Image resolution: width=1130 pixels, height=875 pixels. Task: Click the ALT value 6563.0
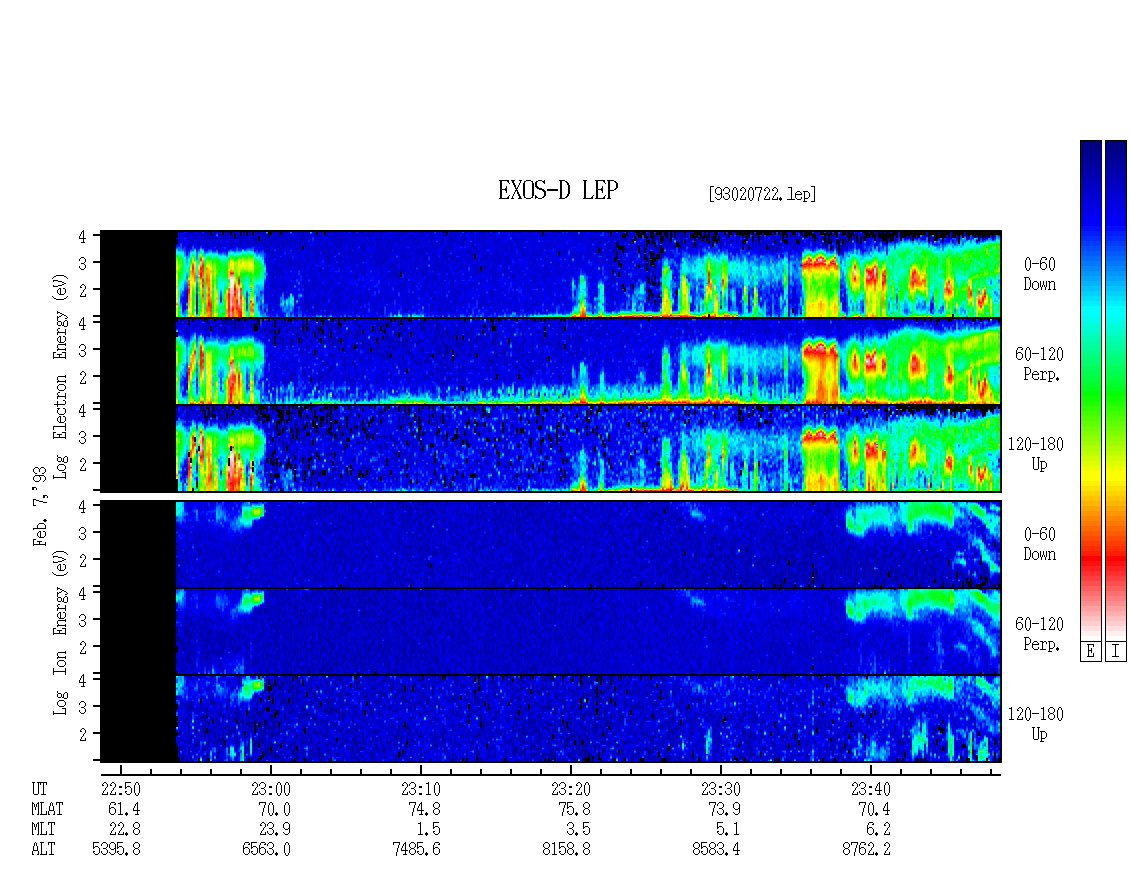(266, 850)
